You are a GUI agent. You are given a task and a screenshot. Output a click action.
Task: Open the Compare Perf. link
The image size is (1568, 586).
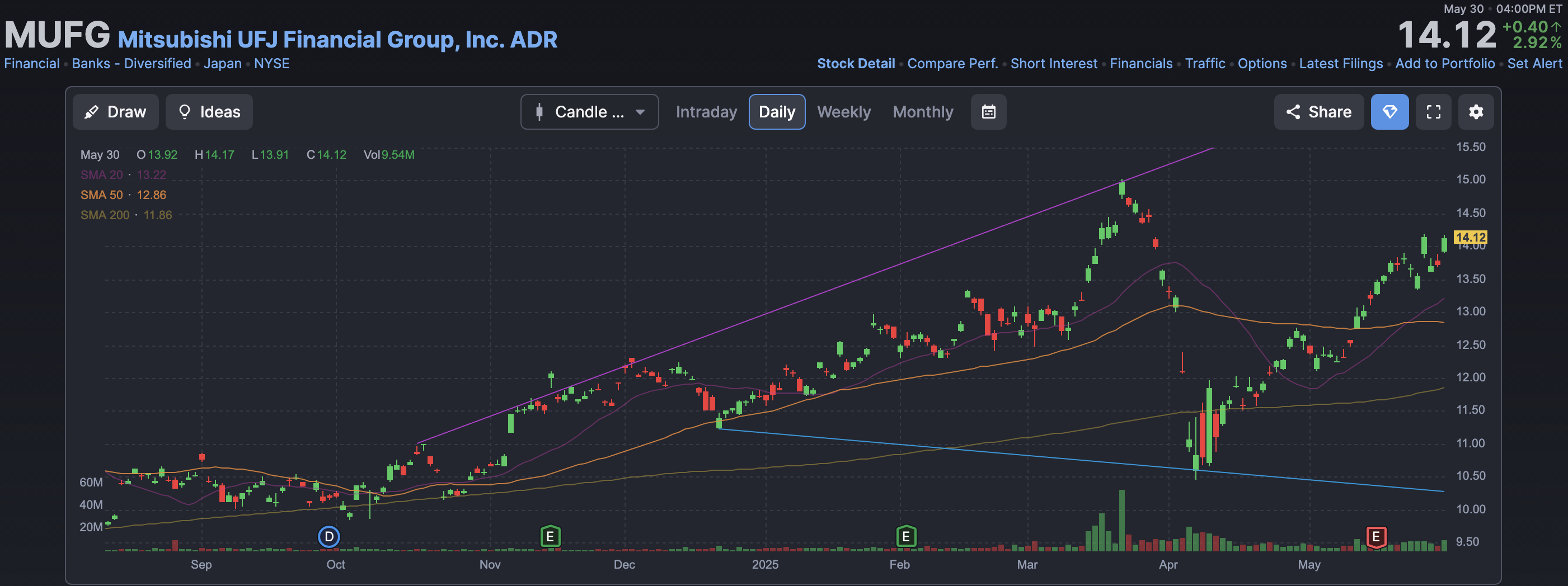pyautogui.click(x=952, y=63)
